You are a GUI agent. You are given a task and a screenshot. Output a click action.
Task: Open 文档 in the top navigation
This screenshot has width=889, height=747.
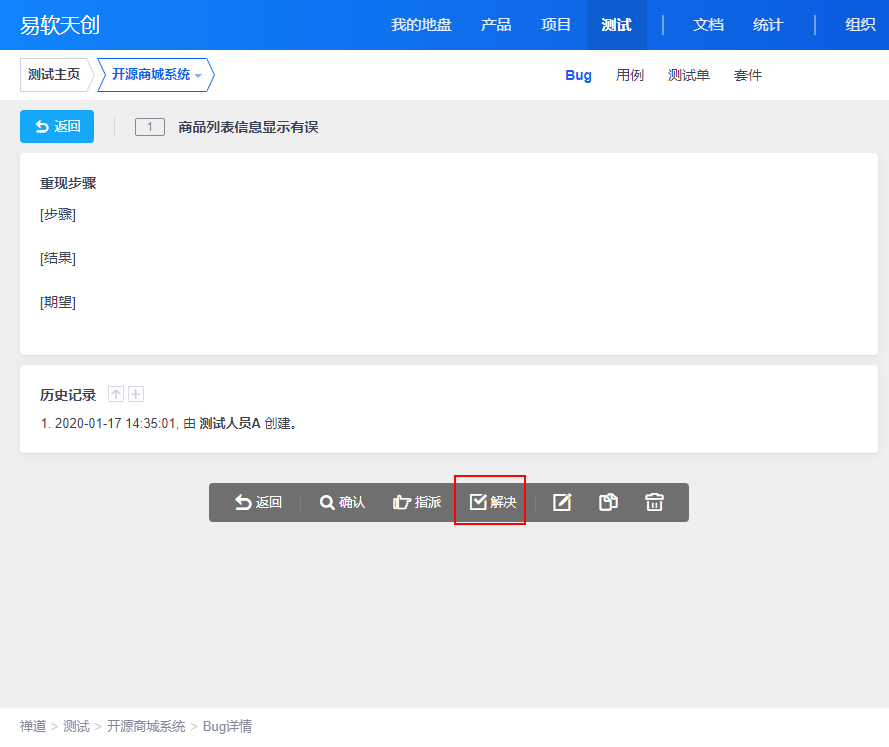point(708,25)
